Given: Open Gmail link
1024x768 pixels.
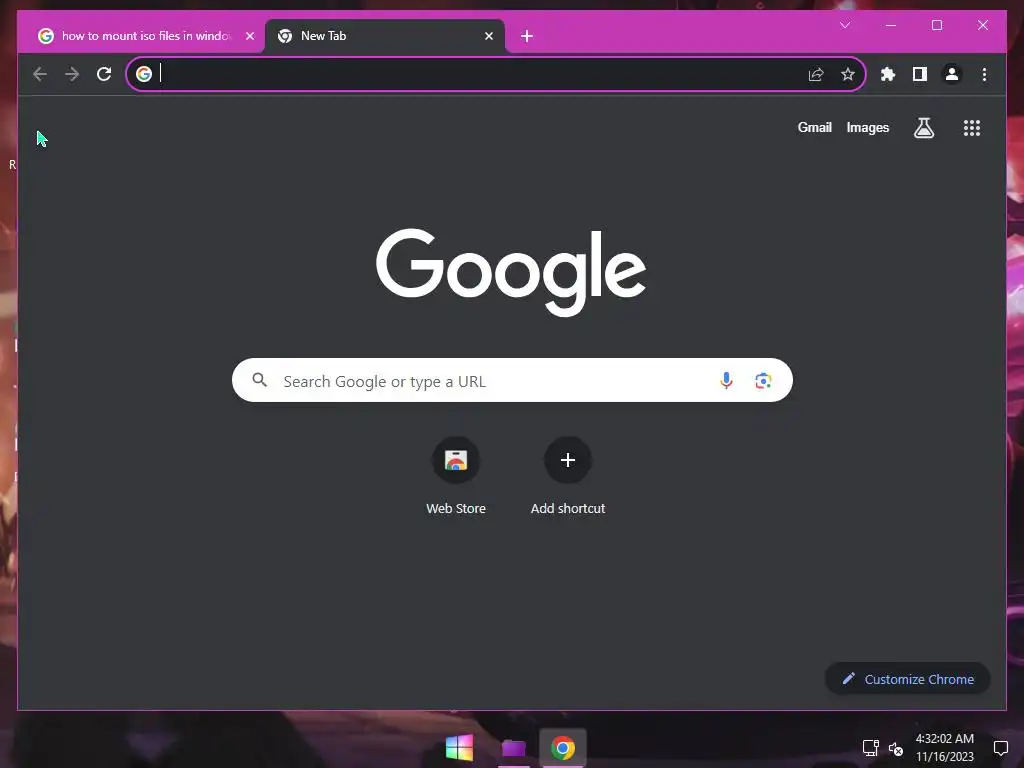Looking at the screenshot, I should (814, 127).
